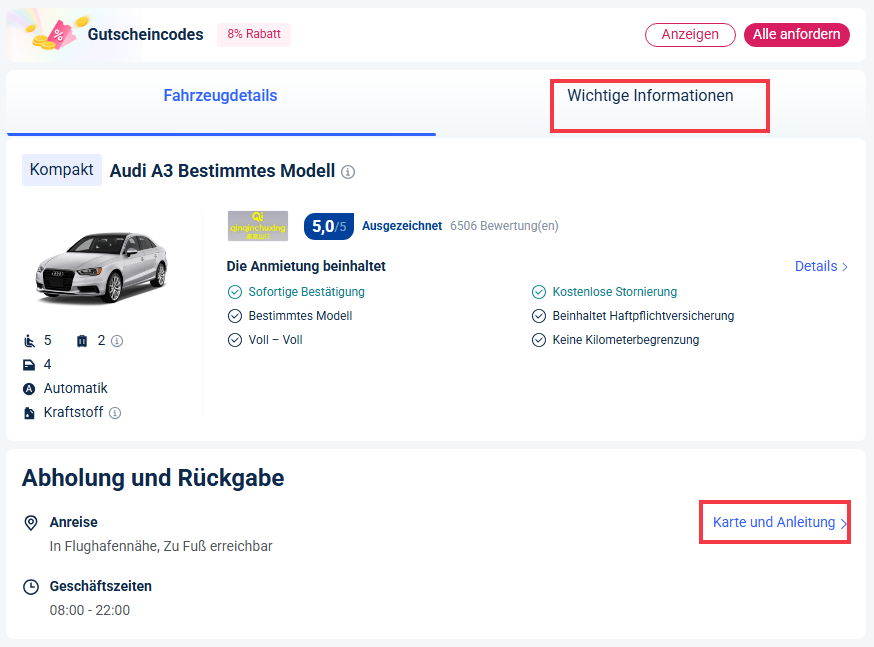Click the Anreise label
Screen dimensions: 874x647
tap(74, 522)
